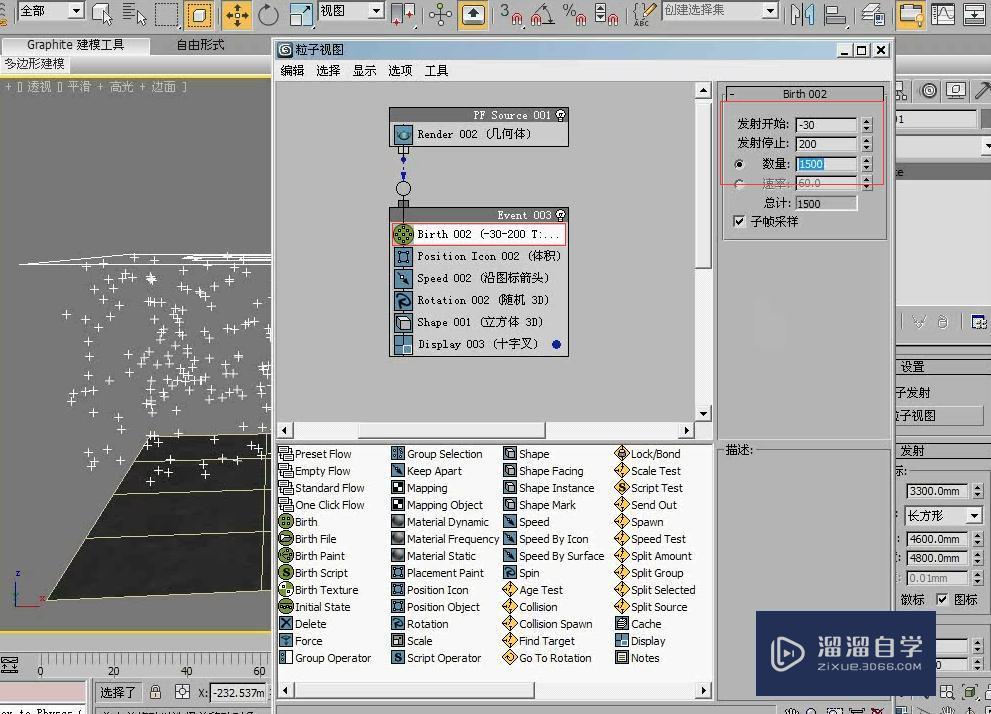Toggle the 子帧采样 checkbox
The width and height of the screenshot is (991, 714).
738,221
